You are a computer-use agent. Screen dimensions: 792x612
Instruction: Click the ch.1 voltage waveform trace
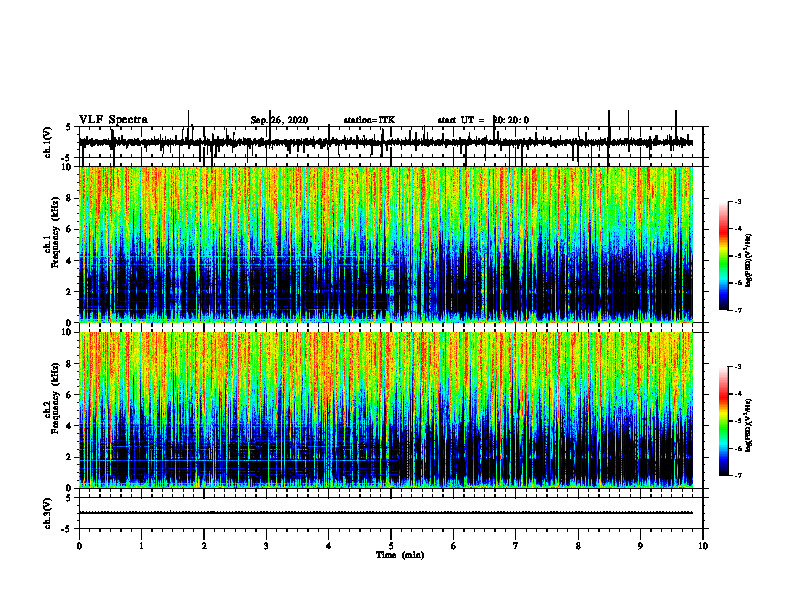[386, 142]
